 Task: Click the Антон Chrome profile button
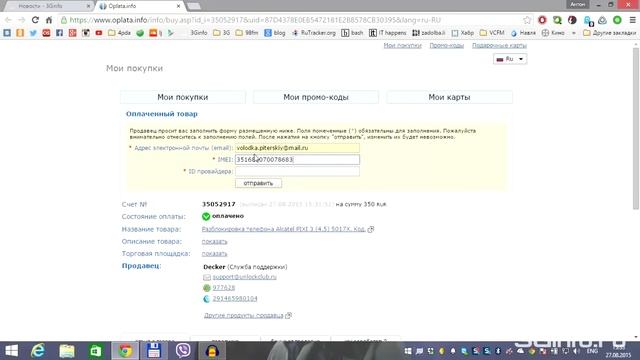(578, 4)
